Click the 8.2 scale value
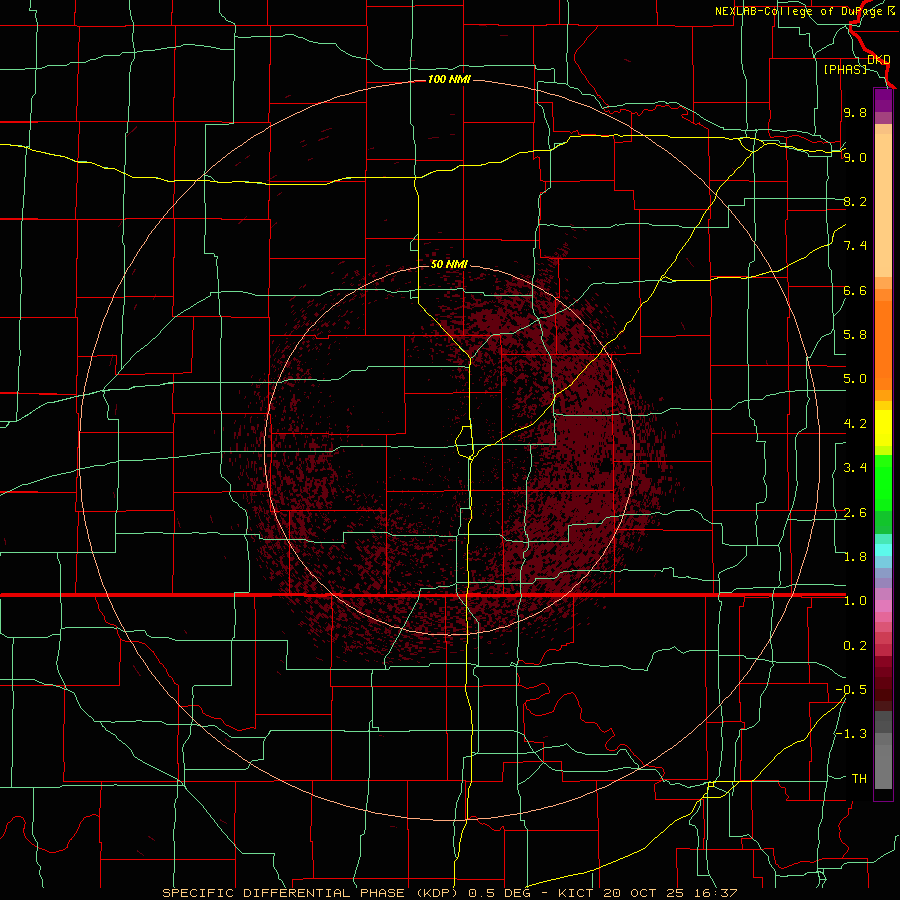The height and width of the screenshot is (900, 900). point(855,201)
